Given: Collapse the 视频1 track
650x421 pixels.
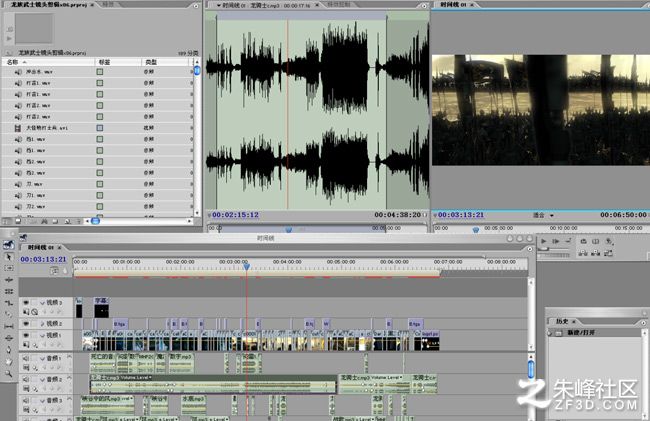Looking at the screenshot, I should [x=42, y=335].
